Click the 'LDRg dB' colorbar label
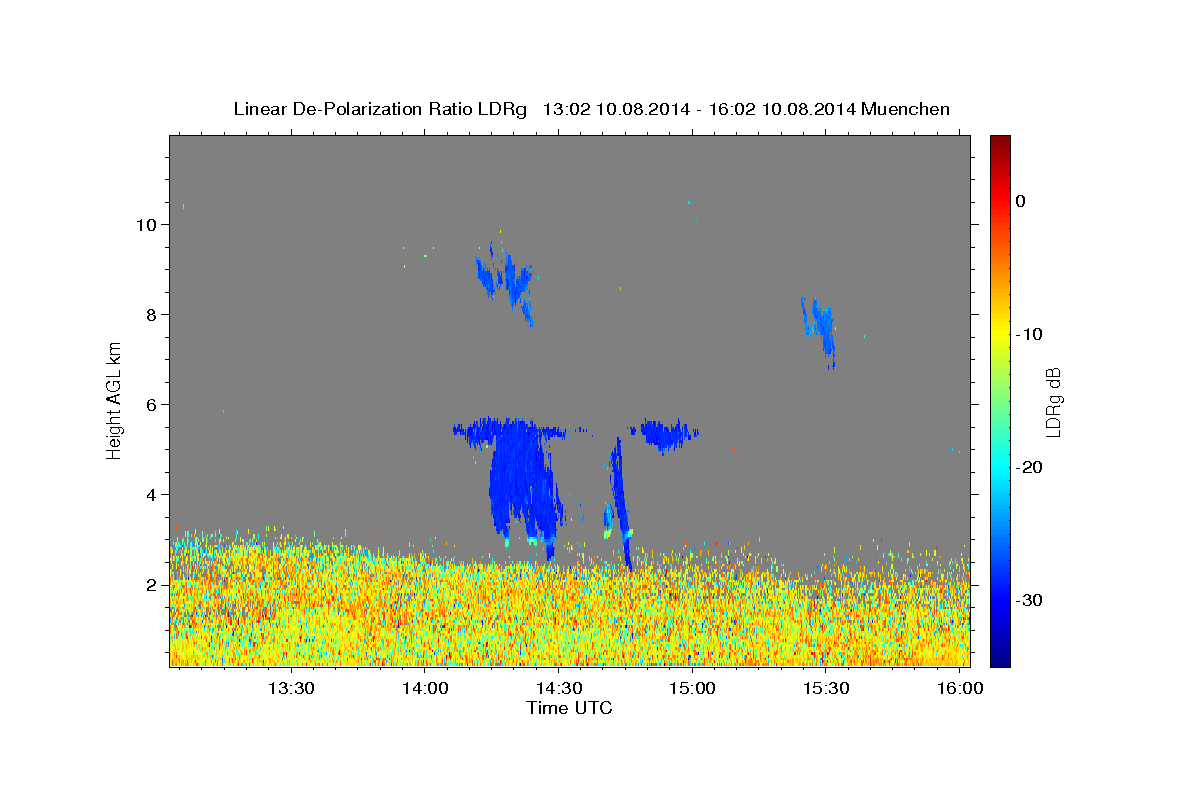 coord(1053,401)
